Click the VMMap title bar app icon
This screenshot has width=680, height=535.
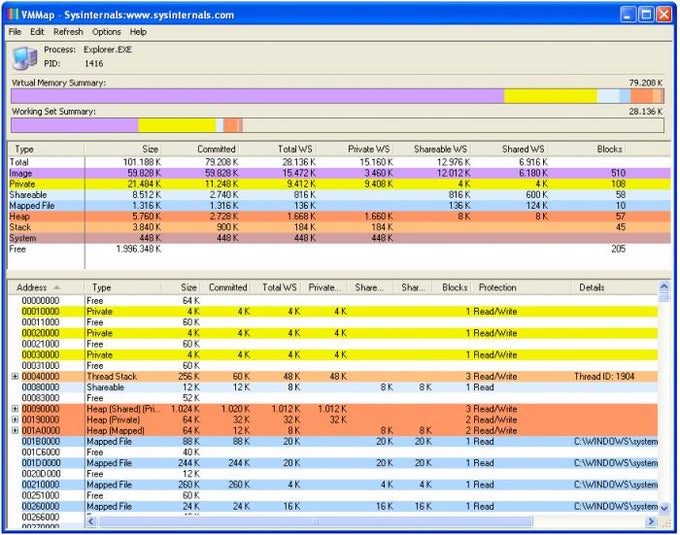coord(13,15)
